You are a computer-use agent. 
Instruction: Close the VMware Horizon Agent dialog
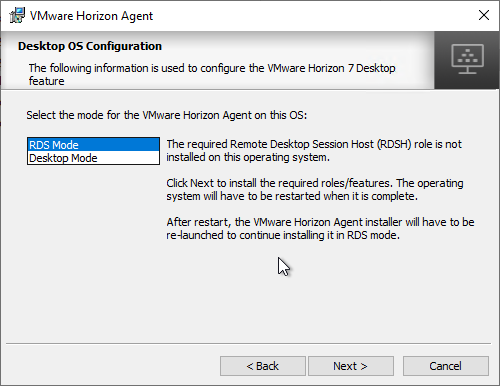click(484, 15)
